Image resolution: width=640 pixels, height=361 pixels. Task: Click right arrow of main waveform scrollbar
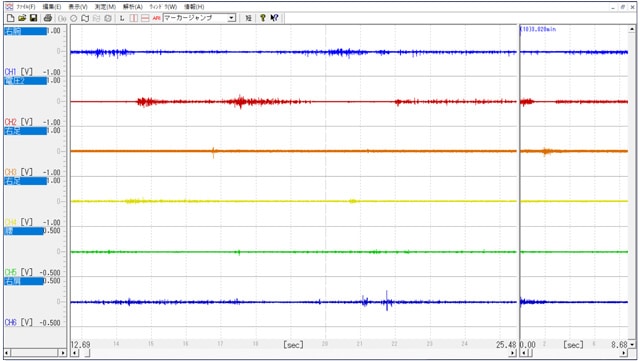513,353
